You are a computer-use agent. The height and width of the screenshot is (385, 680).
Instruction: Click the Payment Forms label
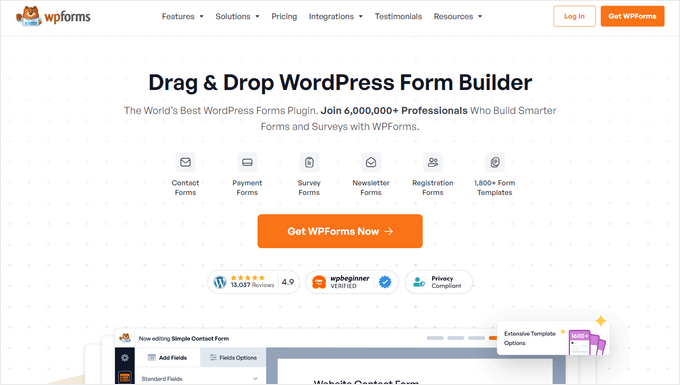click(247, 188)
